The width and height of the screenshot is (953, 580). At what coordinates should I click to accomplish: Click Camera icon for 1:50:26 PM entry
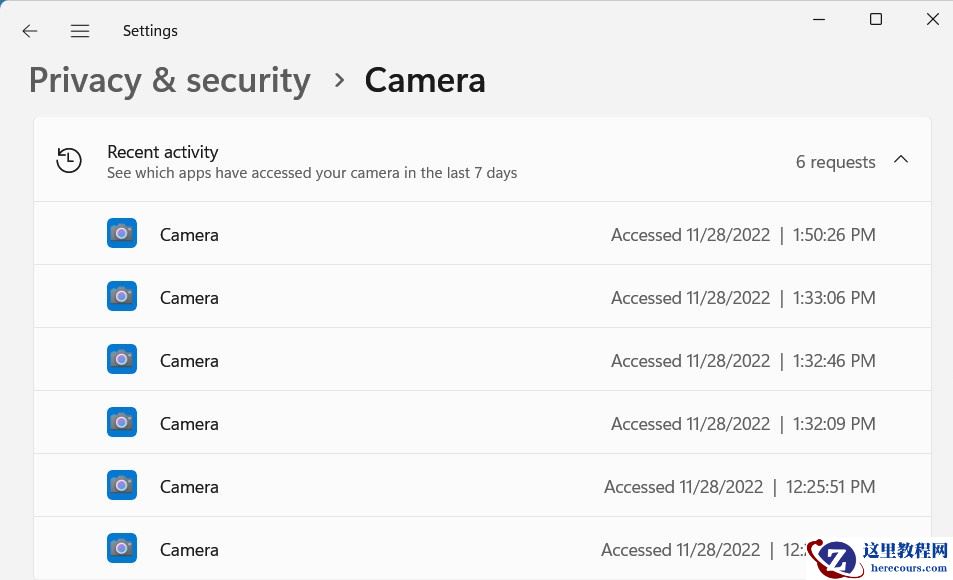[x=122, y=233]
